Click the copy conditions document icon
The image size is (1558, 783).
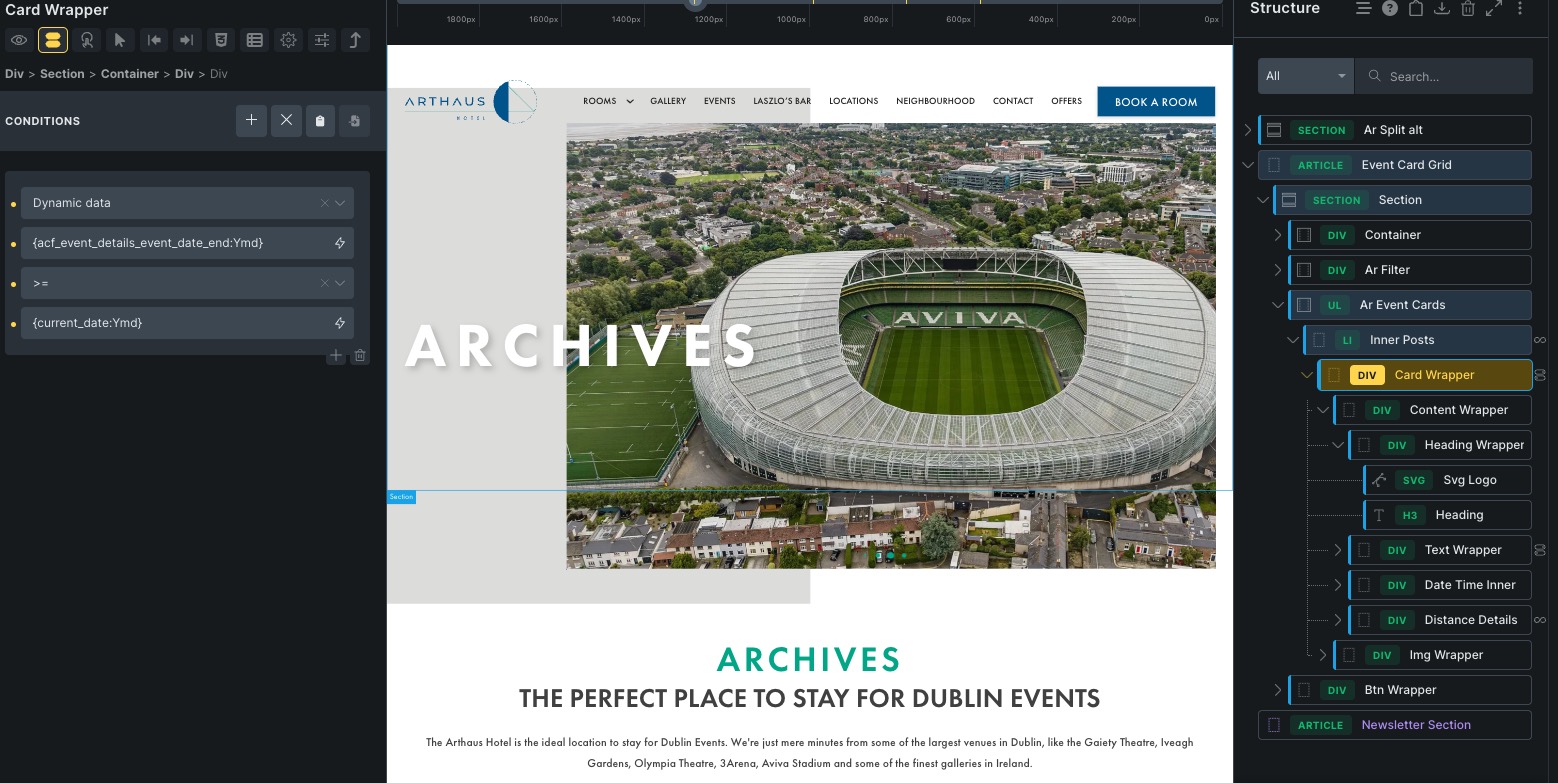(354, 121)
